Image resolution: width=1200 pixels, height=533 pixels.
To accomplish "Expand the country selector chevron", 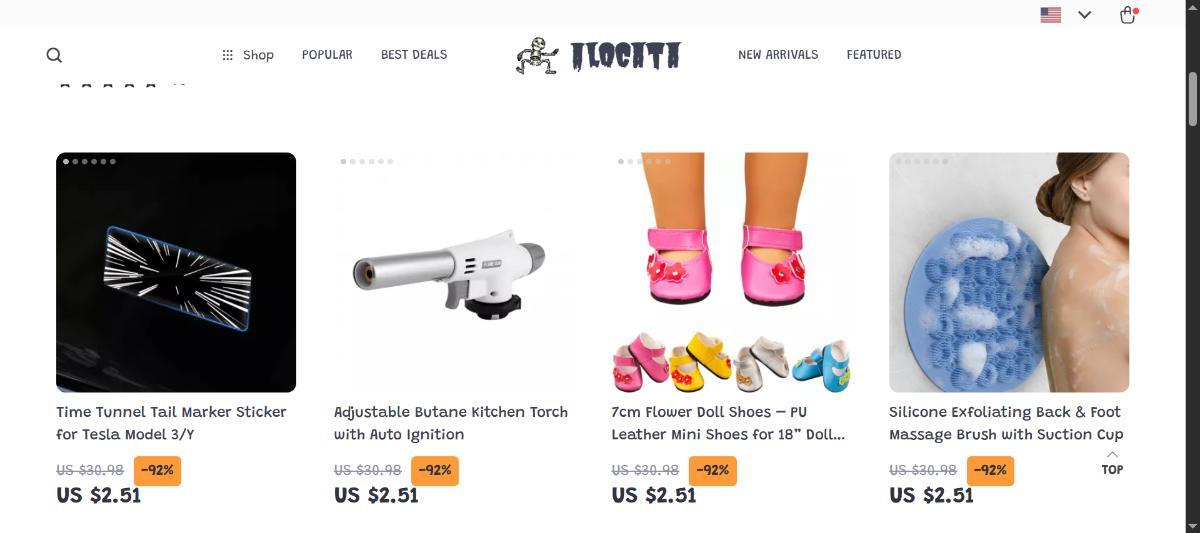I will click(1084, 15).
